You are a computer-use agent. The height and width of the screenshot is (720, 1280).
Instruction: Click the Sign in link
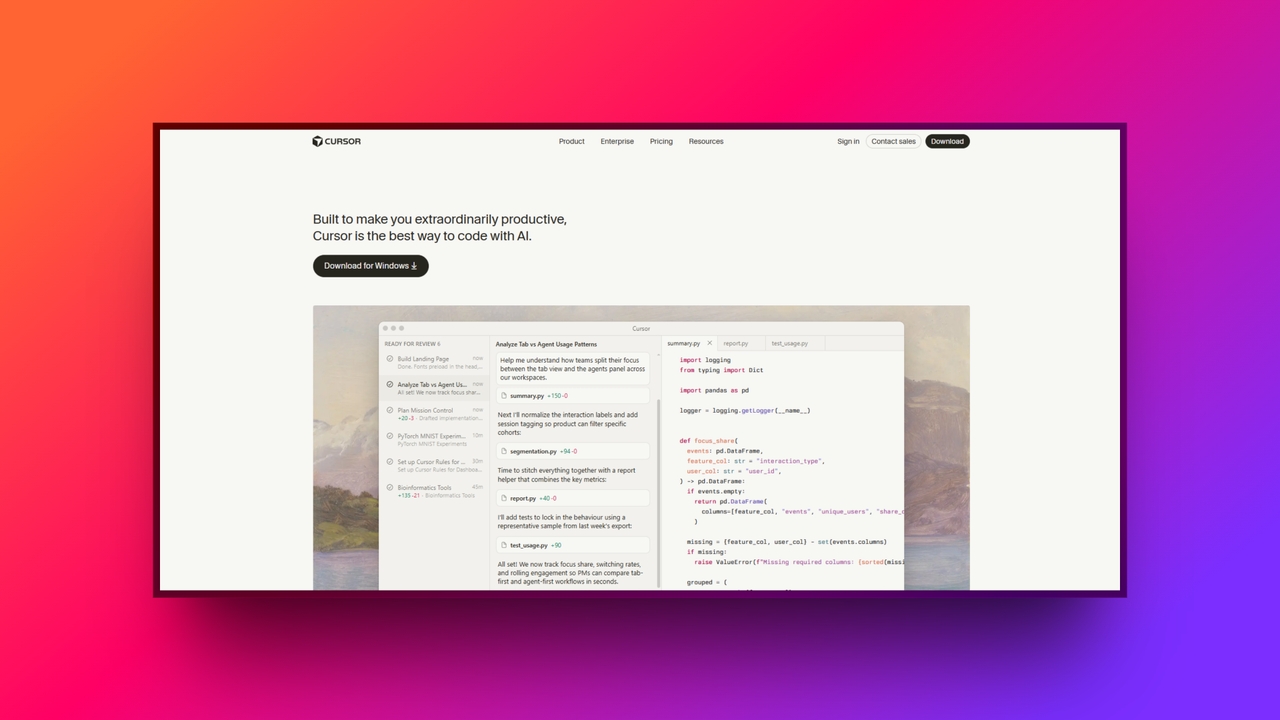click(x=848, y=141)
